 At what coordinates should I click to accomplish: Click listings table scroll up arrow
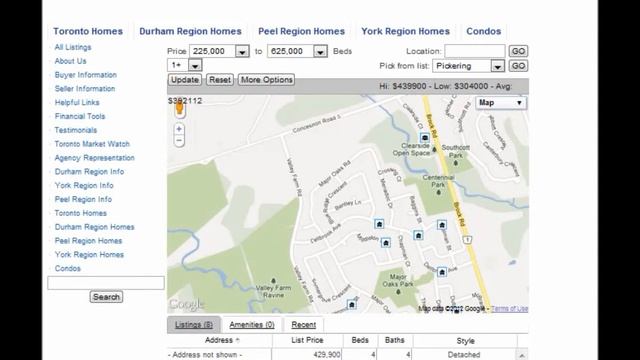[x=522, y=355]
